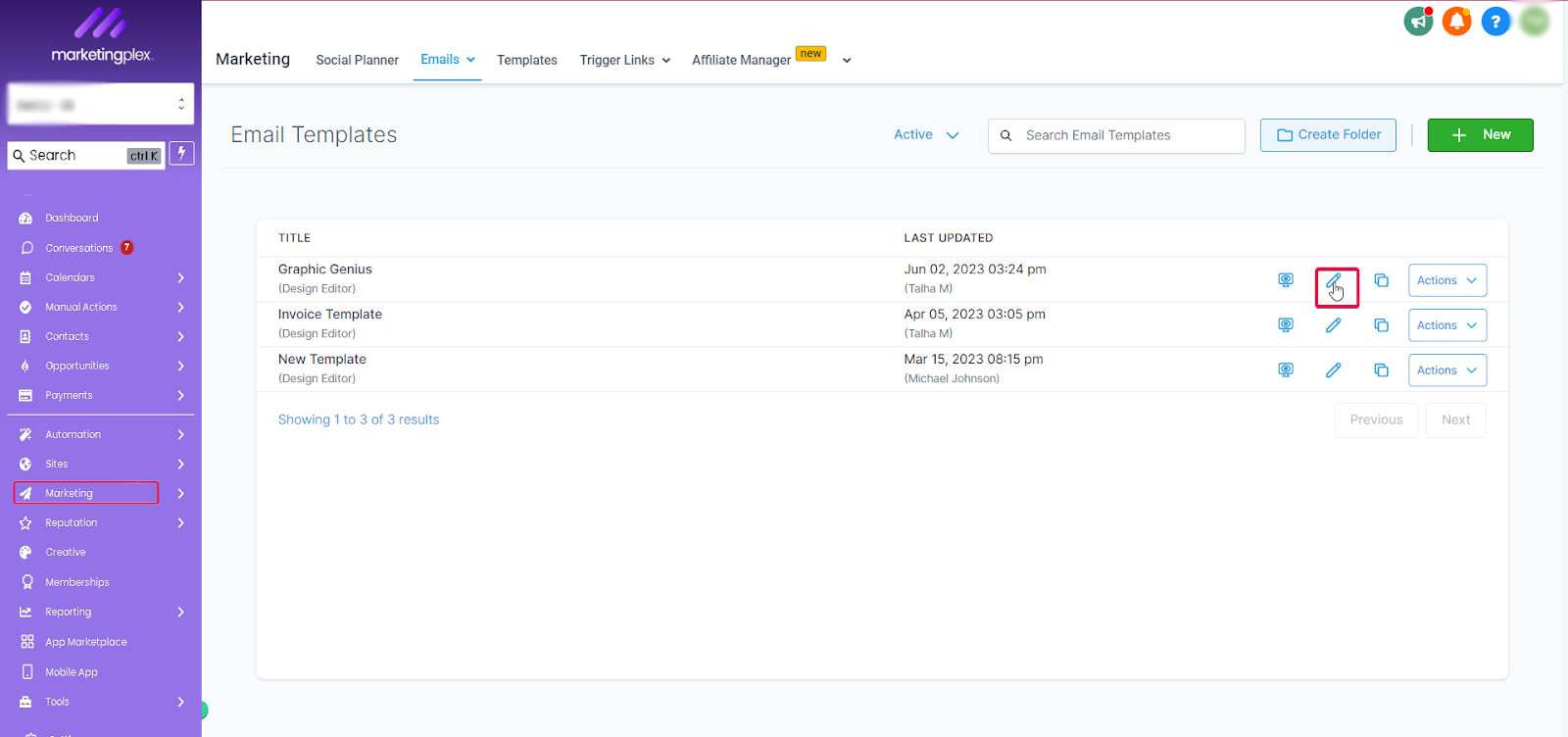The height and width of the screenshot is (737, 1568).
Task: Duplicate the Graphic Genius template
Action: (1381, 280)
